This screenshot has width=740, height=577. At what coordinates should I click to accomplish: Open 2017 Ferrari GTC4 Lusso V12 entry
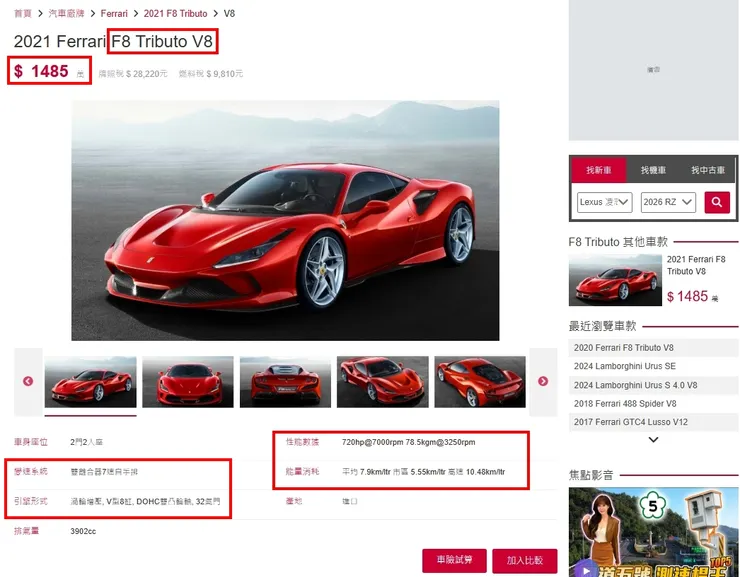(653, 422)
